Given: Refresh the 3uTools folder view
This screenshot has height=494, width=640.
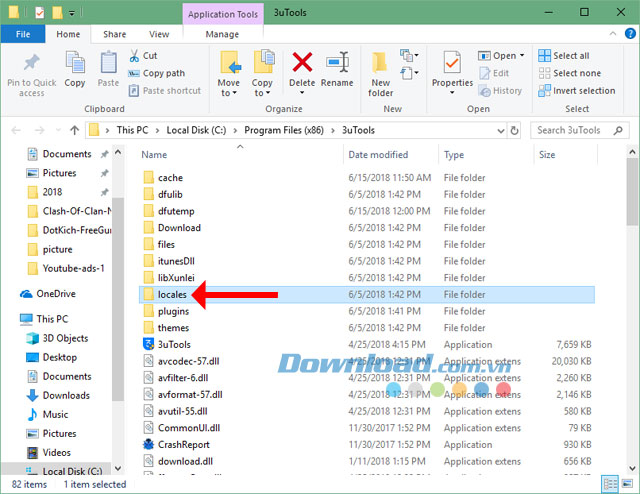Looking at the screenshot, I should coord(514,131).
